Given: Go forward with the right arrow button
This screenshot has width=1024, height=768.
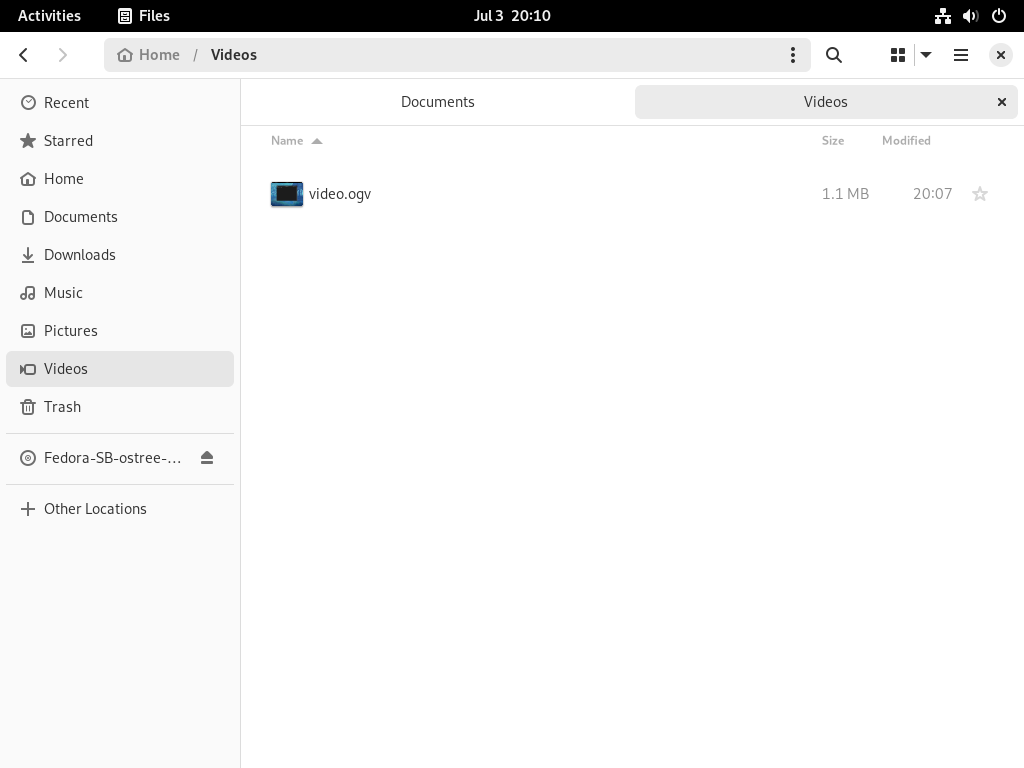Looking at the screenshot, I should click(63, 55).
